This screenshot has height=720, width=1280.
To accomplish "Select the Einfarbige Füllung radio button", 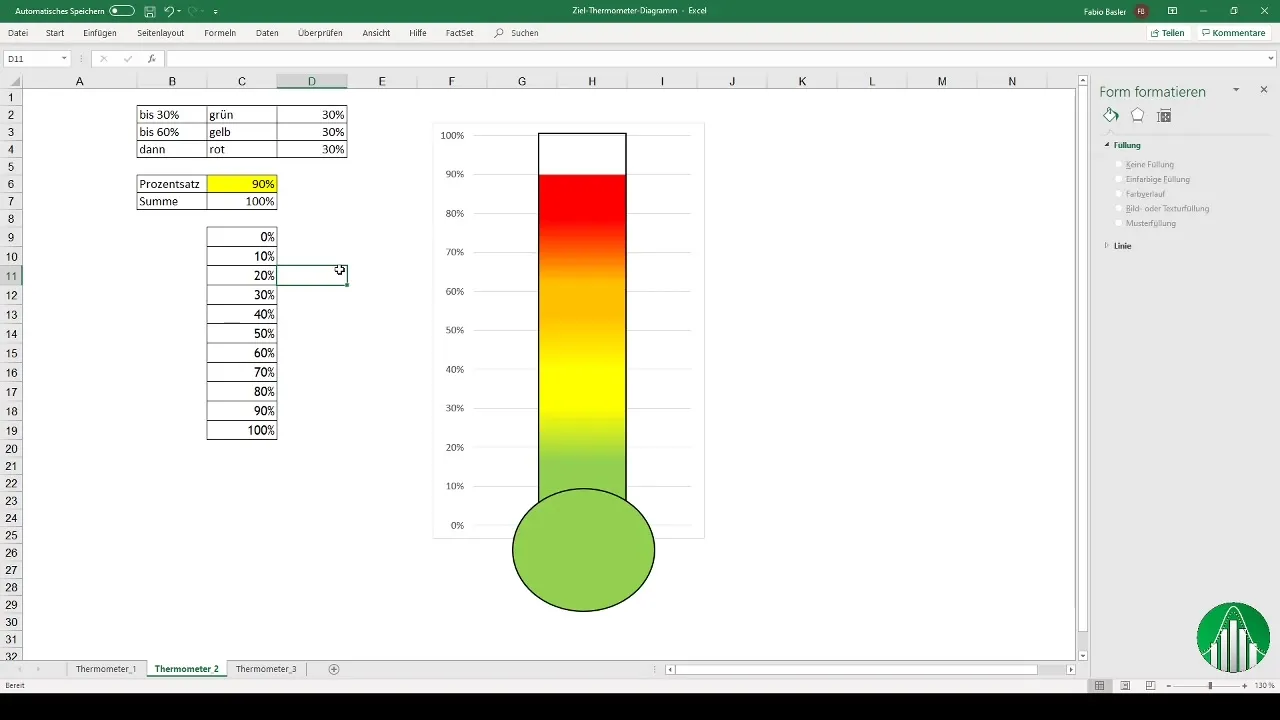I will (x=1120, y=179).
